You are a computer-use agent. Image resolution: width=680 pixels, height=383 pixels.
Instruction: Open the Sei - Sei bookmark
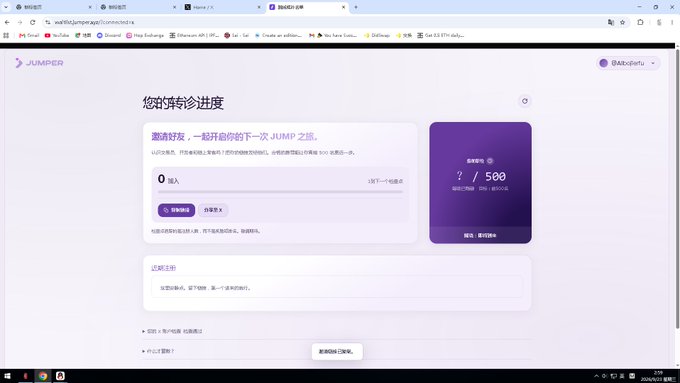[x=237, y=36]
